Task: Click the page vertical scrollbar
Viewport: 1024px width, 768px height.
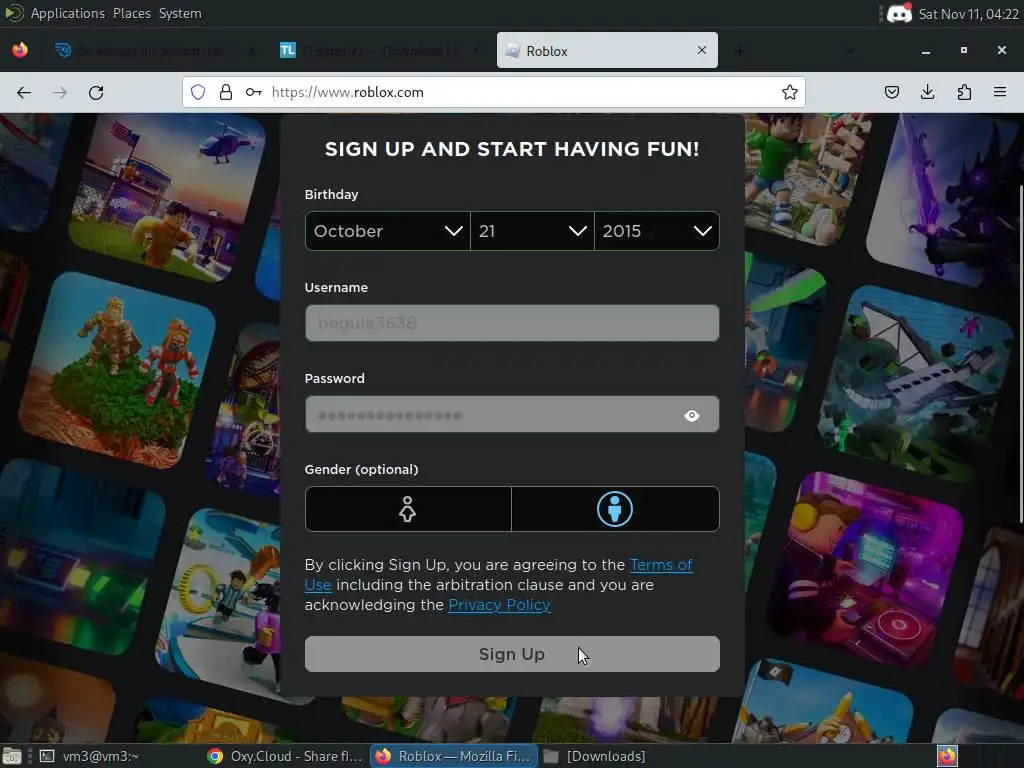Action: coord(1021,353)
